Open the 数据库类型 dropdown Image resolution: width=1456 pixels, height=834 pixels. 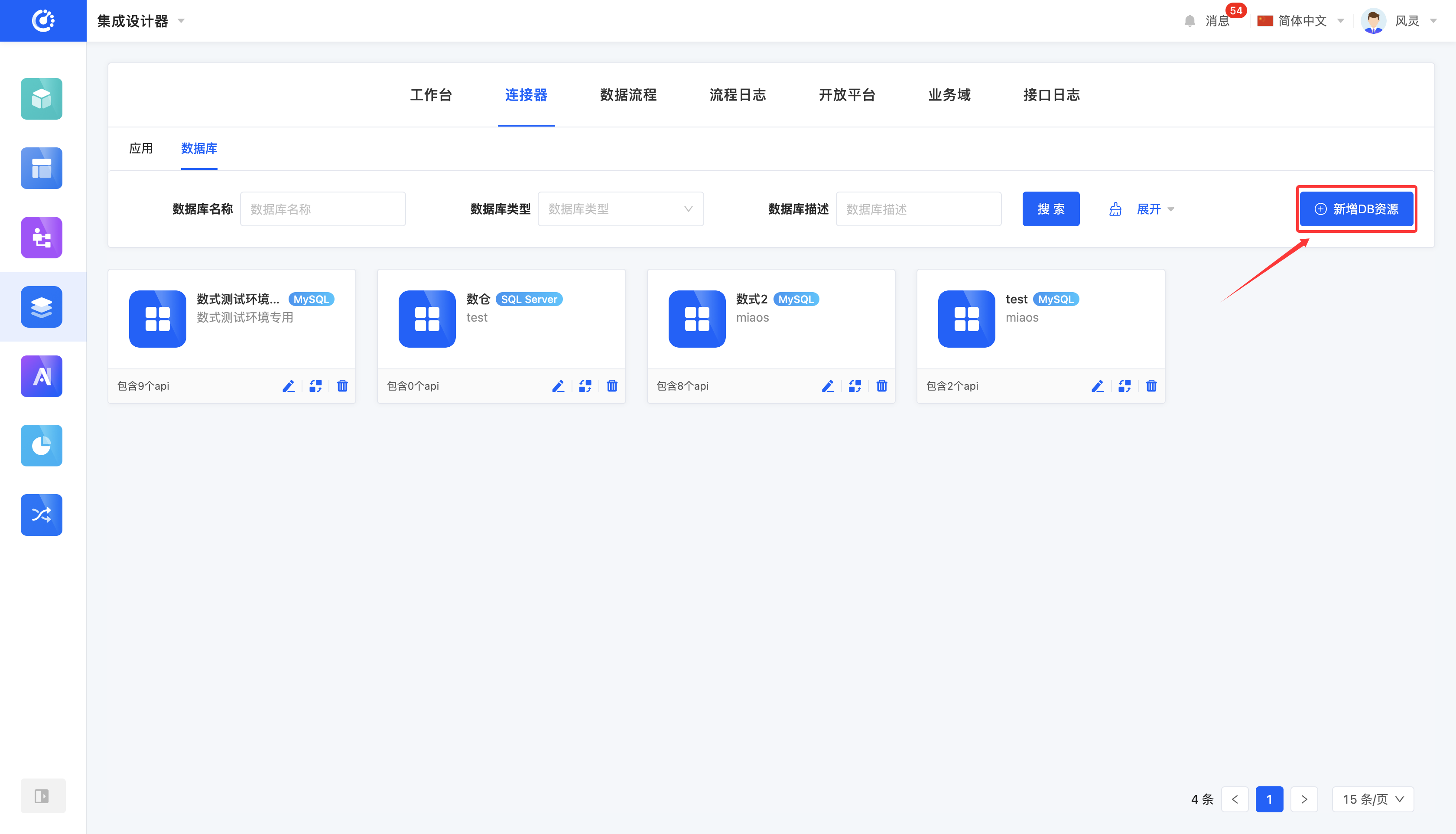(x=621, y=209)
